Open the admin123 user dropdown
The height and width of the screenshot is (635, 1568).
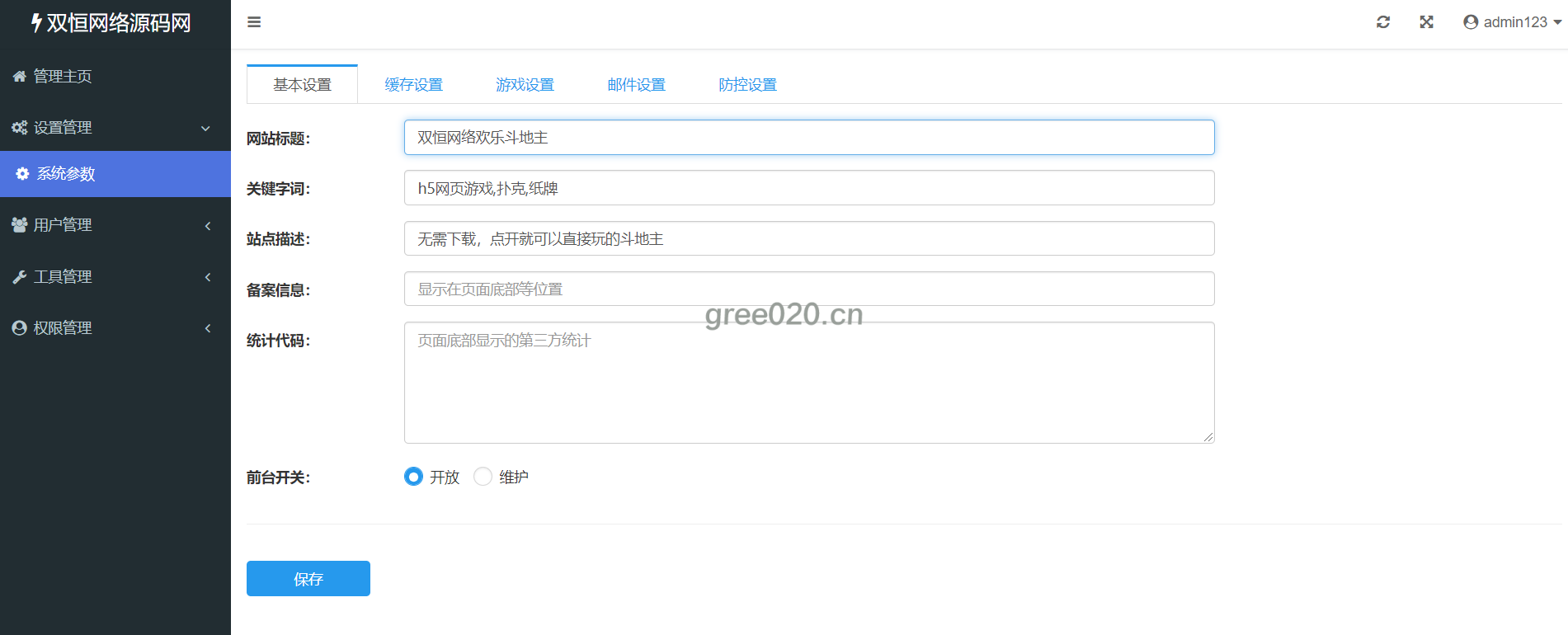(x=1512, y=22)
